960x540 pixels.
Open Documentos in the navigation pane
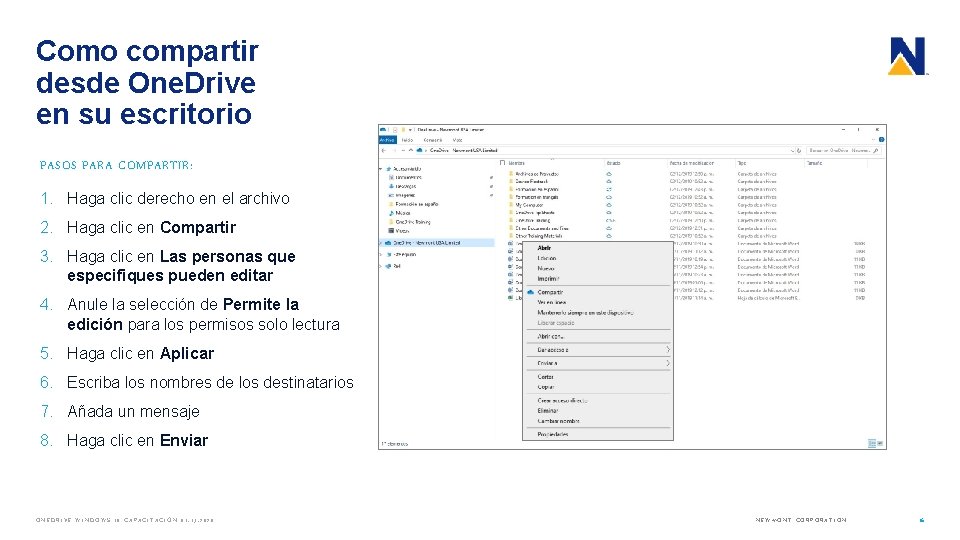pos(405,178)
